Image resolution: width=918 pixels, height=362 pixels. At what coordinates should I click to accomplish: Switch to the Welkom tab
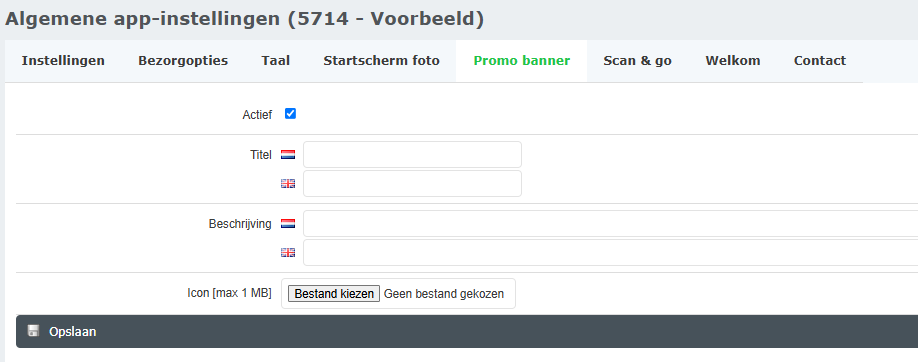point(733,61)
